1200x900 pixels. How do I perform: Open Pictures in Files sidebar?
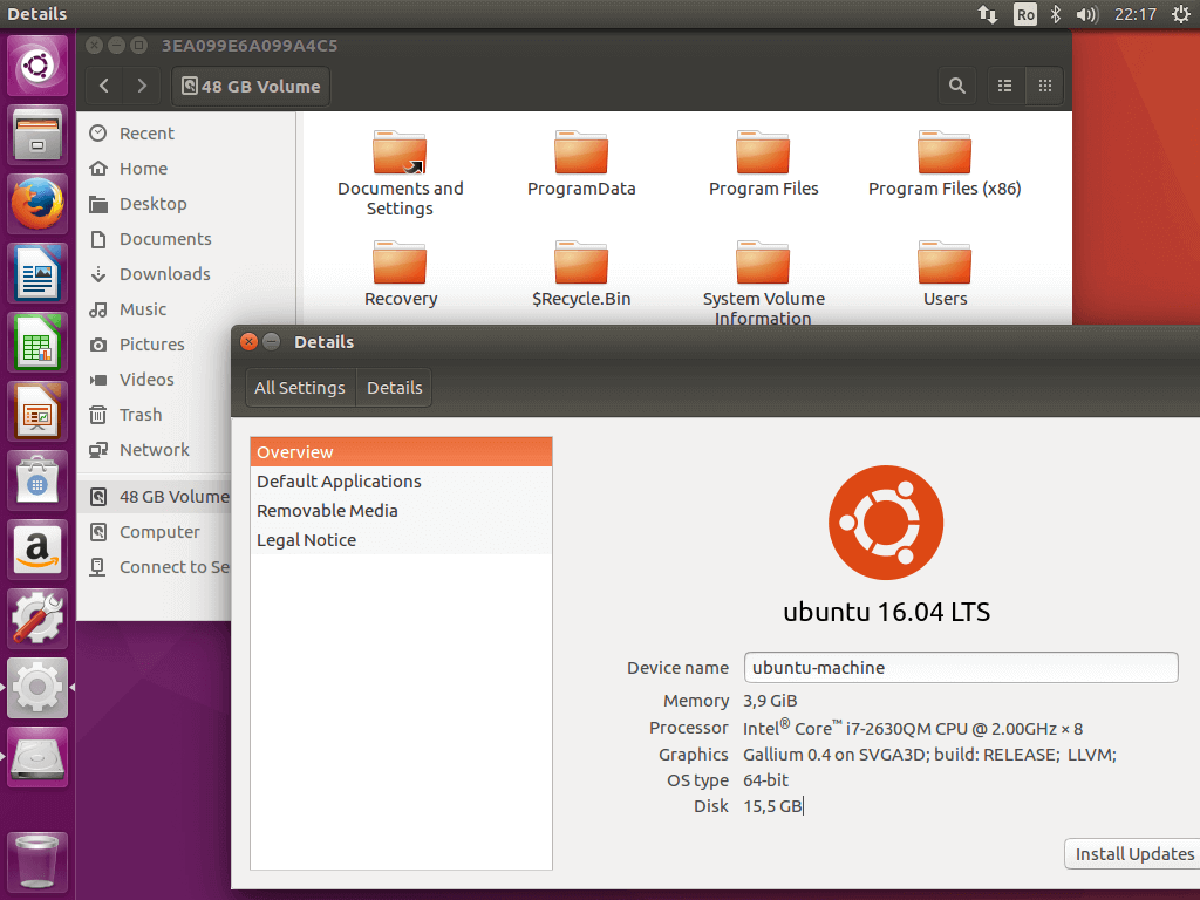[152, 344]
